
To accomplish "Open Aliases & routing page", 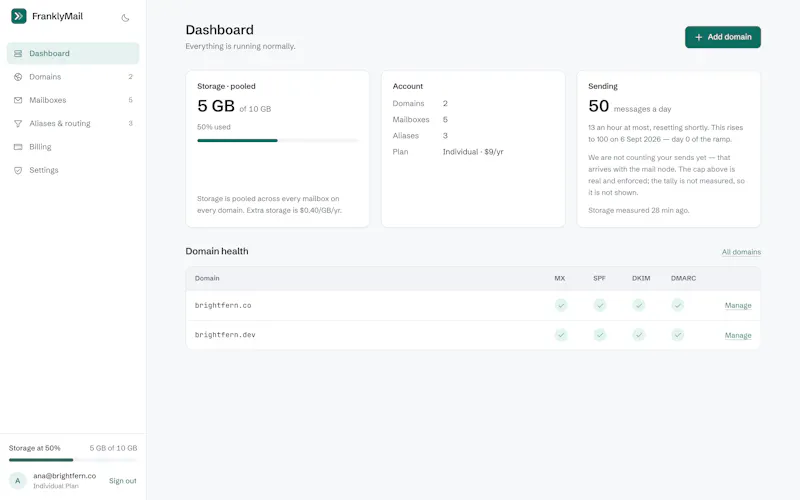I will point(73,123).
